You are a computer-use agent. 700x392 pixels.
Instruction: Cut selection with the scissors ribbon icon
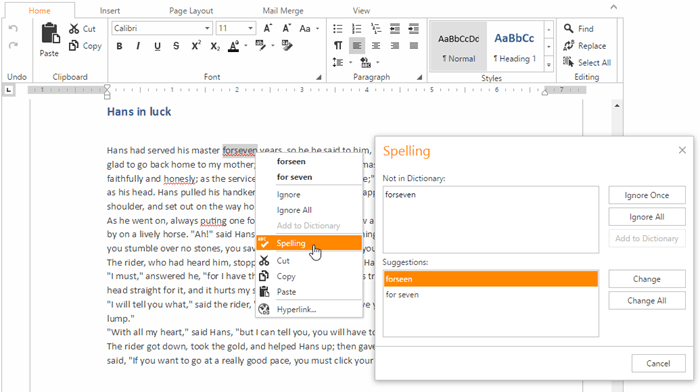(x=74, y=29)
